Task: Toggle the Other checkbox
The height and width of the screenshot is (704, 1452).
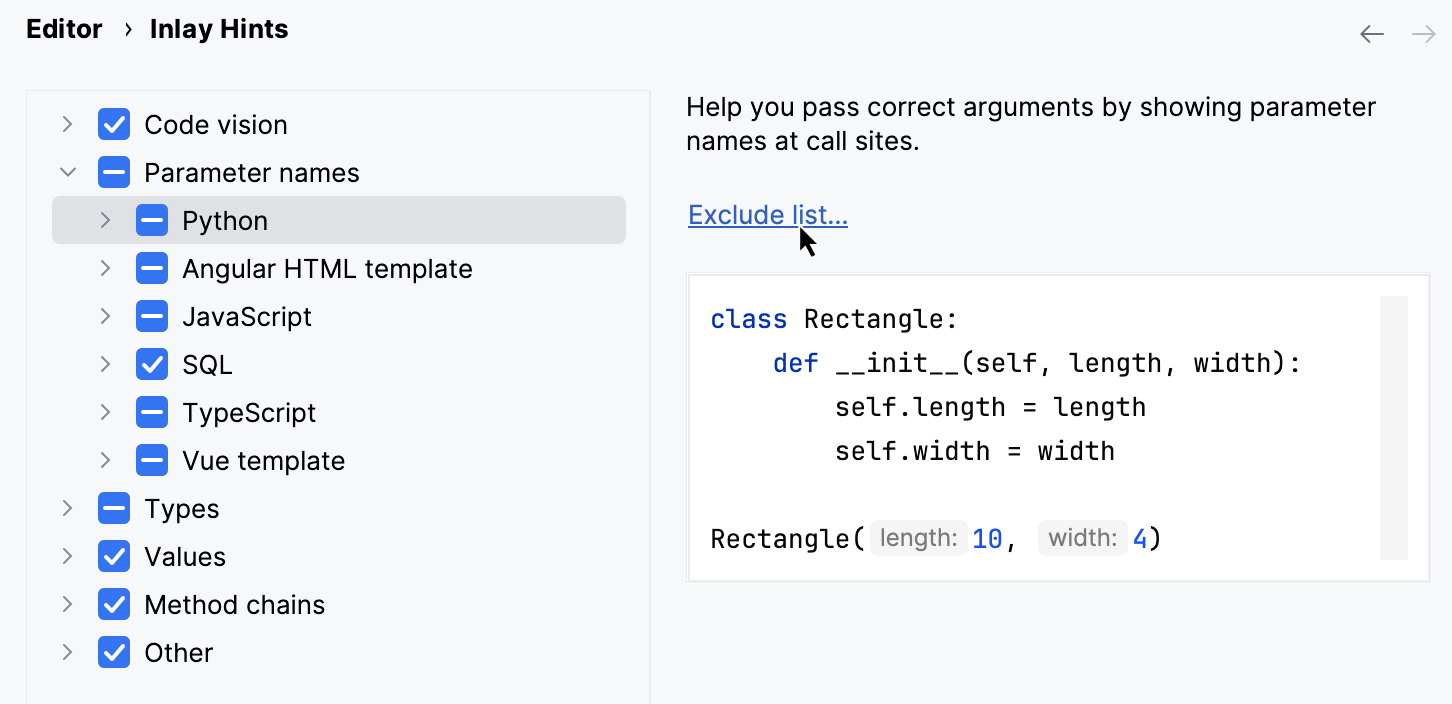Action: 114,652
